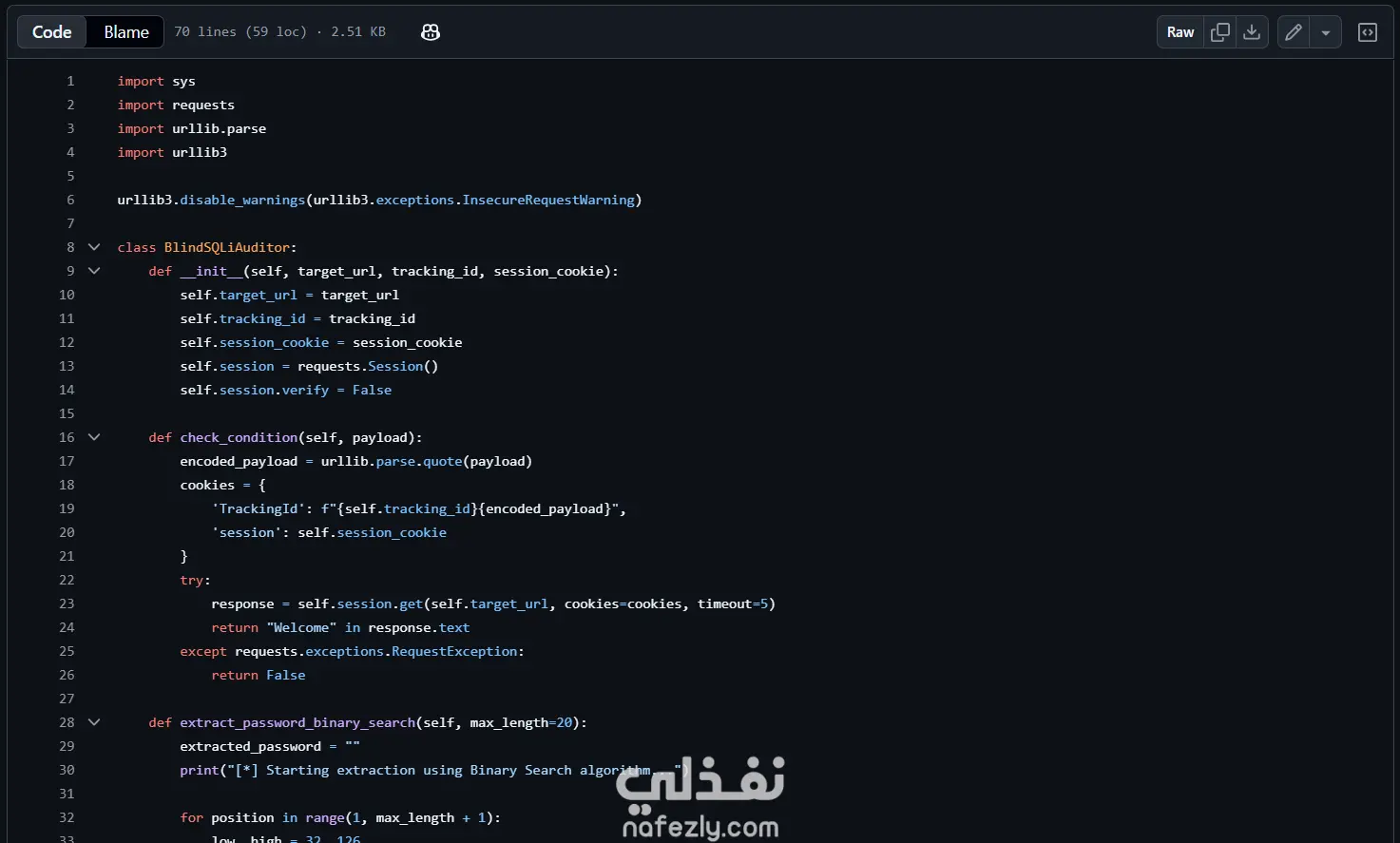Collapse class BlindSQLiAuditor on line 8

pos(94,247)
